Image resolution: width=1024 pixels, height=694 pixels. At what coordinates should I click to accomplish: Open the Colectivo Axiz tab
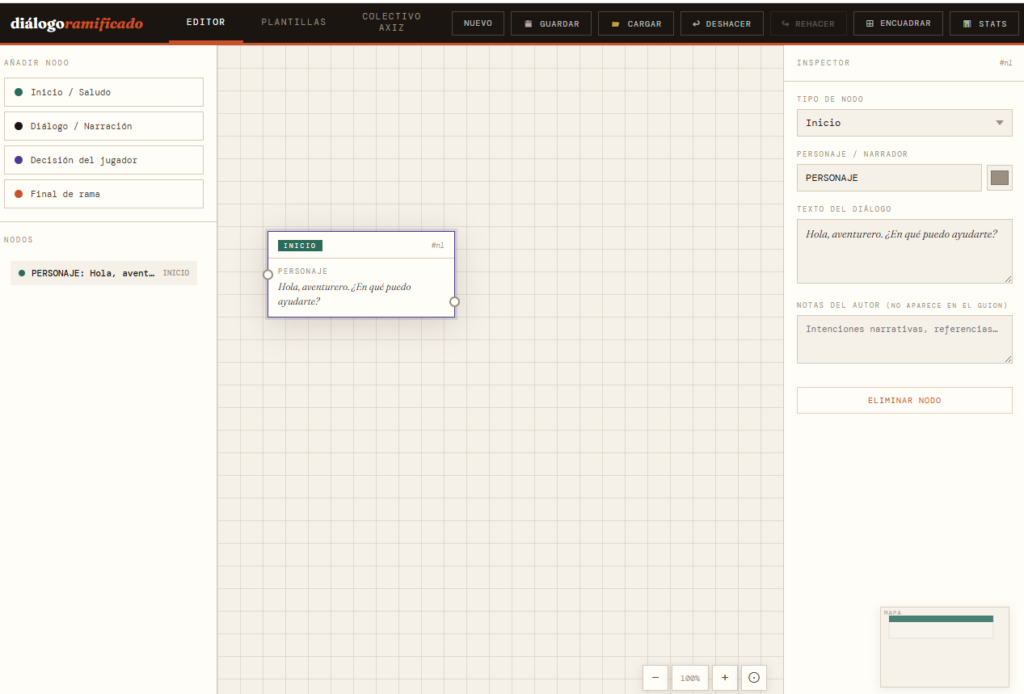click(x=391, y=22)
